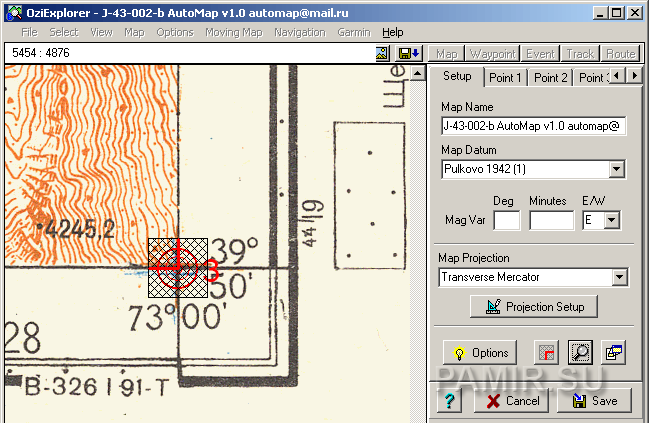Open the Select menu

point(64,32)
